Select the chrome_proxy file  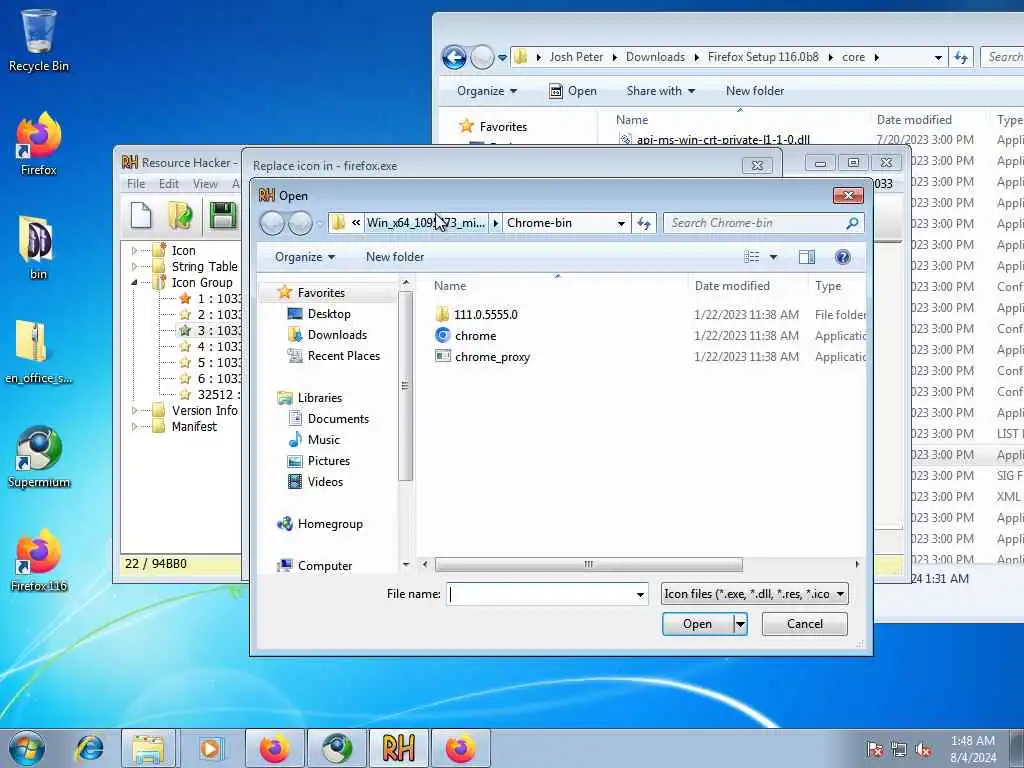tap(492, 357)
